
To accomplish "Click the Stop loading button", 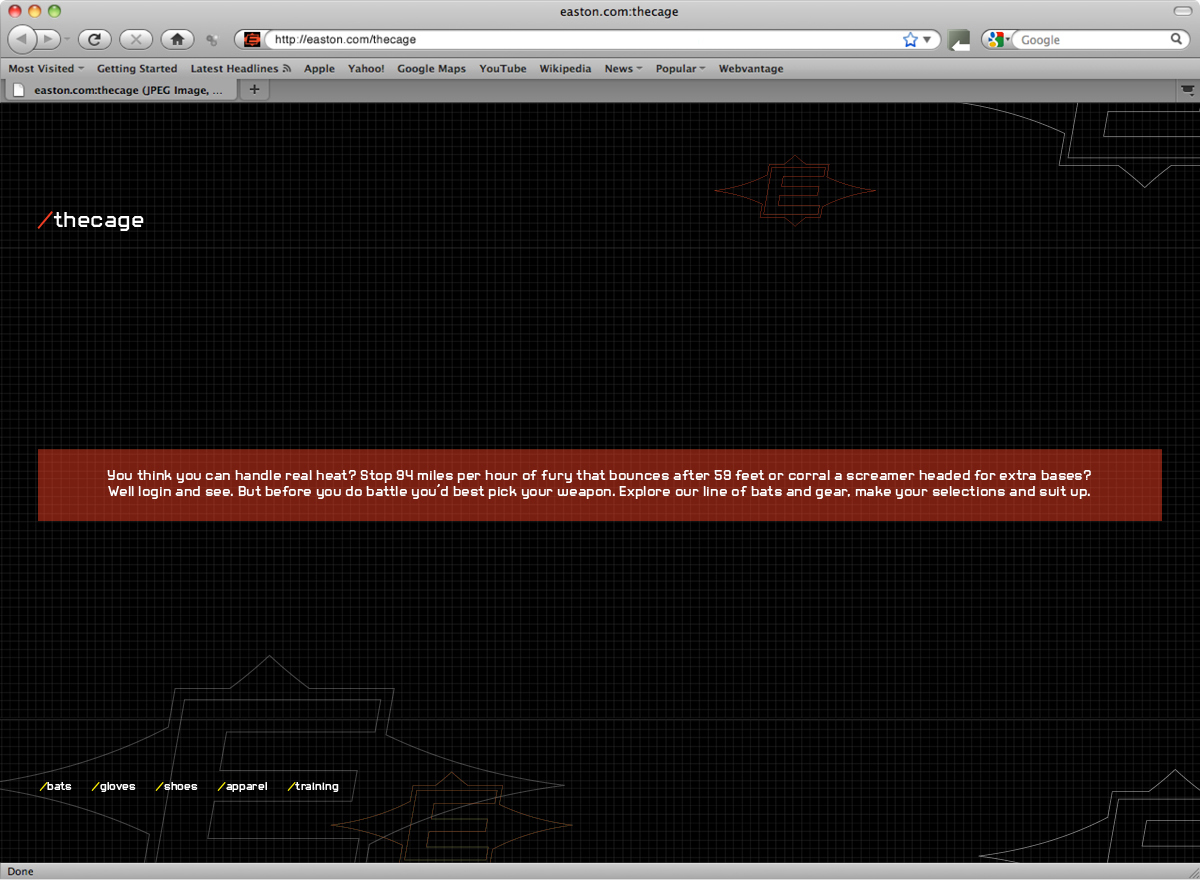I will (136, 40).
